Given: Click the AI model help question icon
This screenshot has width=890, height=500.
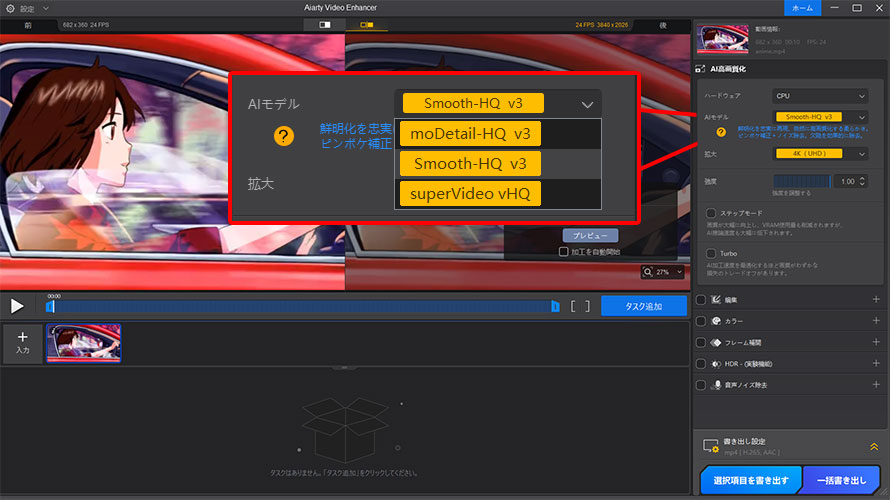Looking at the screenshot, I should point(721,132).
